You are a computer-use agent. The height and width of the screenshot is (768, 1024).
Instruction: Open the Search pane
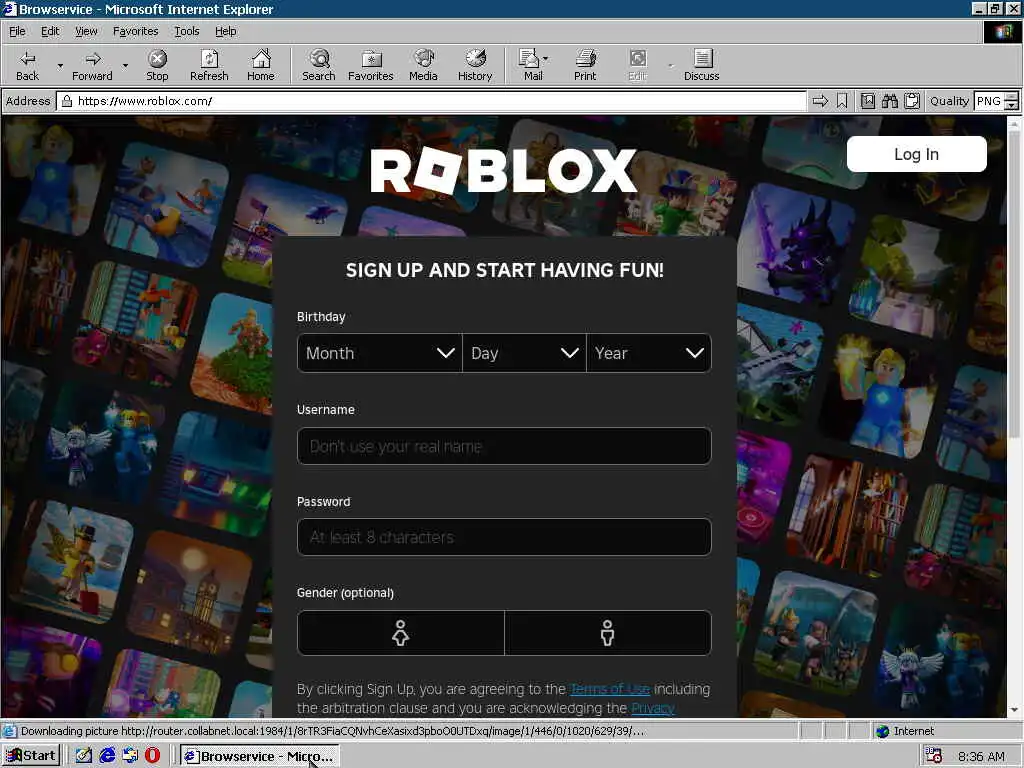(319, 65)
